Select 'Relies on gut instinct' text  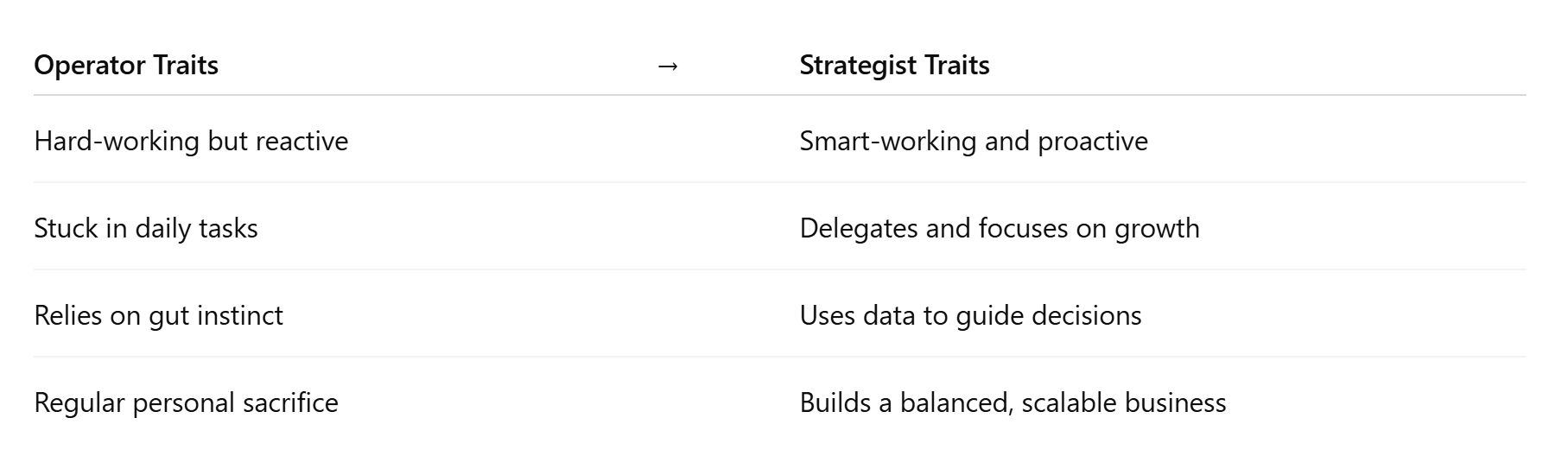click(x=158, y=315)
